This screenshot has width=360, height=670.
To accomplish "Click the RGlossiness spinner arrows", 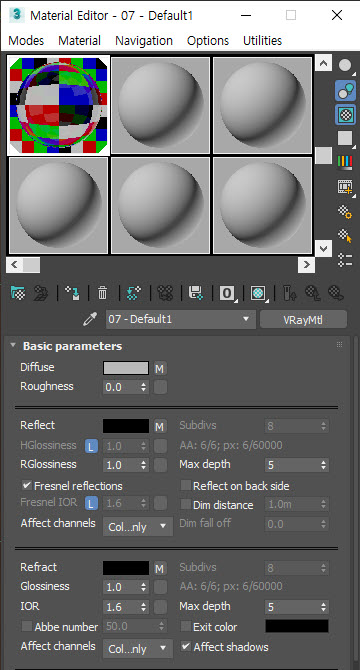I will point(143,465).
